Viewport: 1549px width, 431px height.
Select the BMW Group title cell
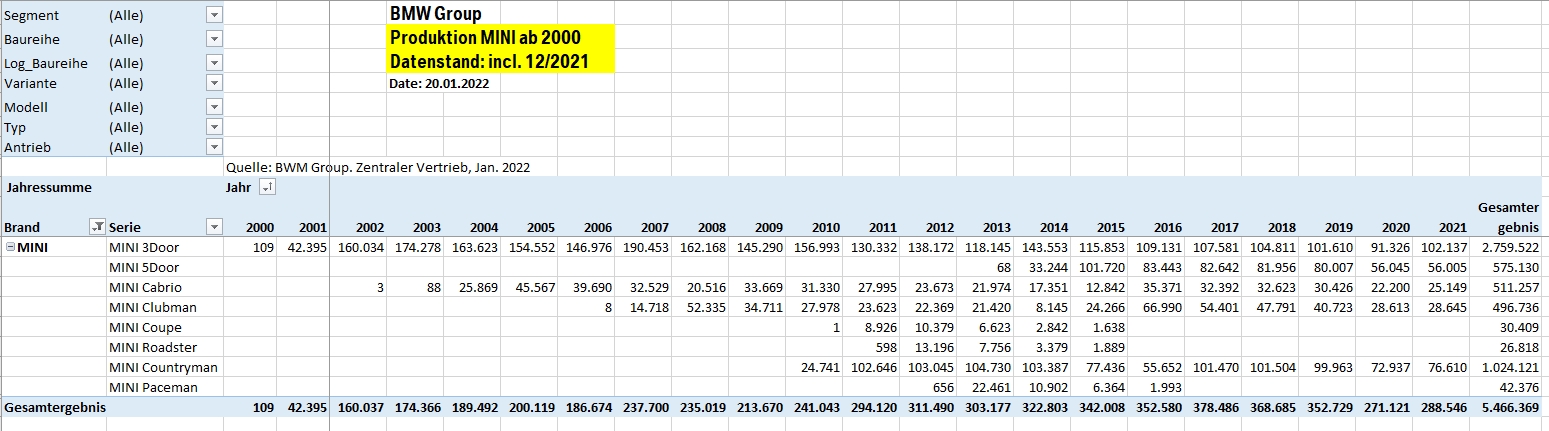pyautogui.click(x=435, y=14)
